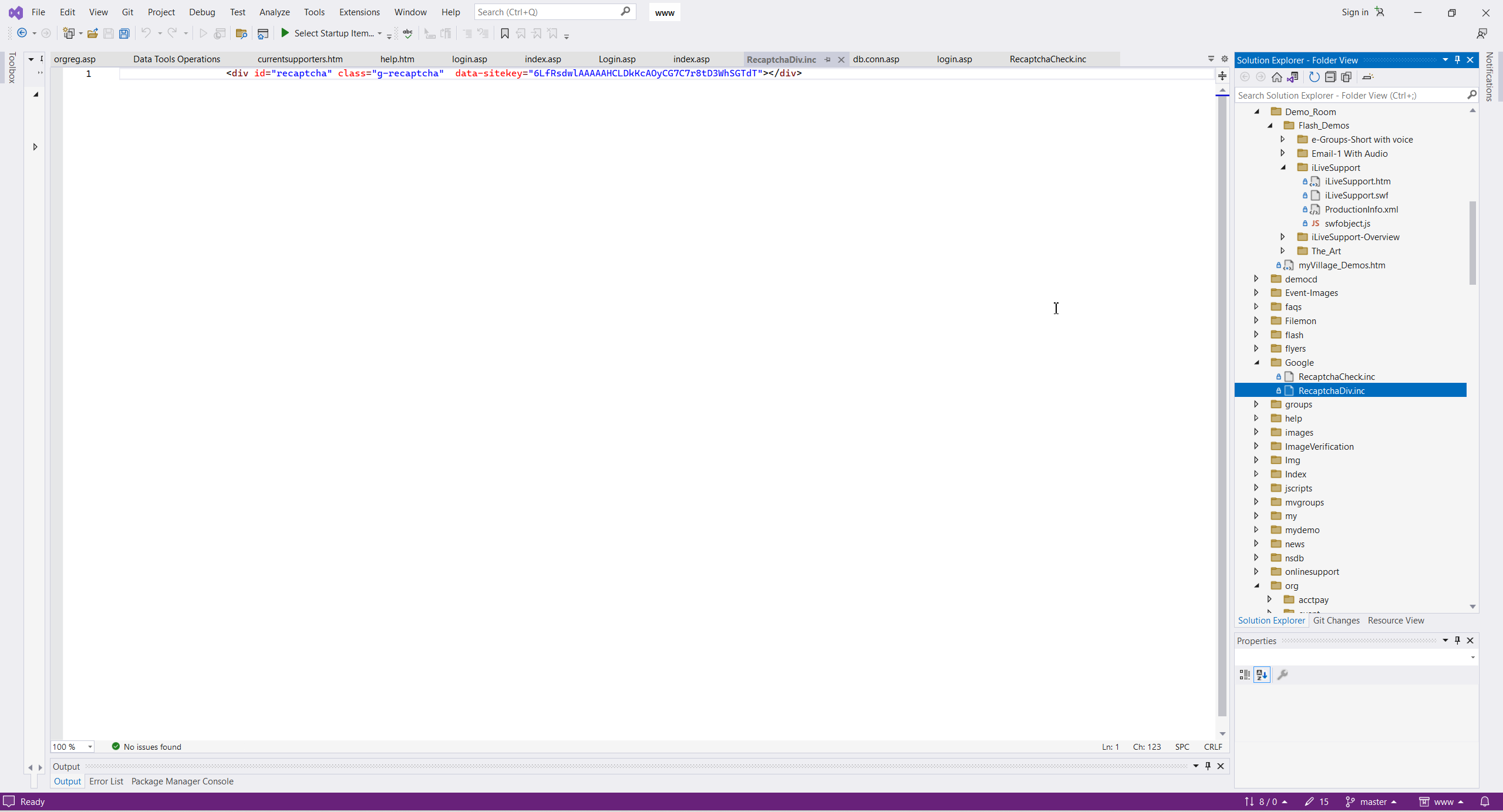Switch between solutions and folder views
This screenshot has height=812, width=1503.
point(1293,77)
